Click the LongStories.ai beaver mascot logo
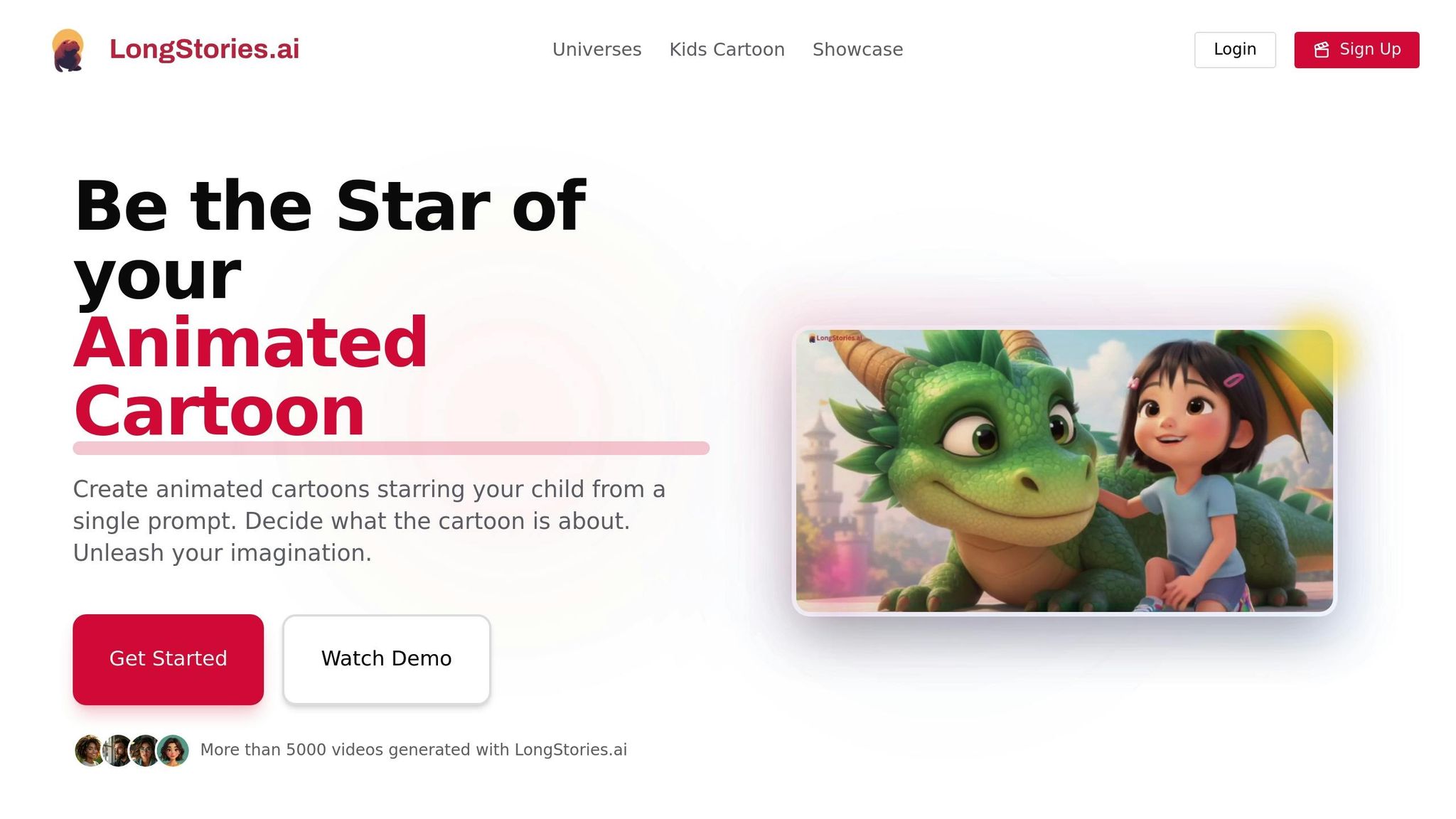Viewport: 1456px width, 819px height. tap(68, 50)
